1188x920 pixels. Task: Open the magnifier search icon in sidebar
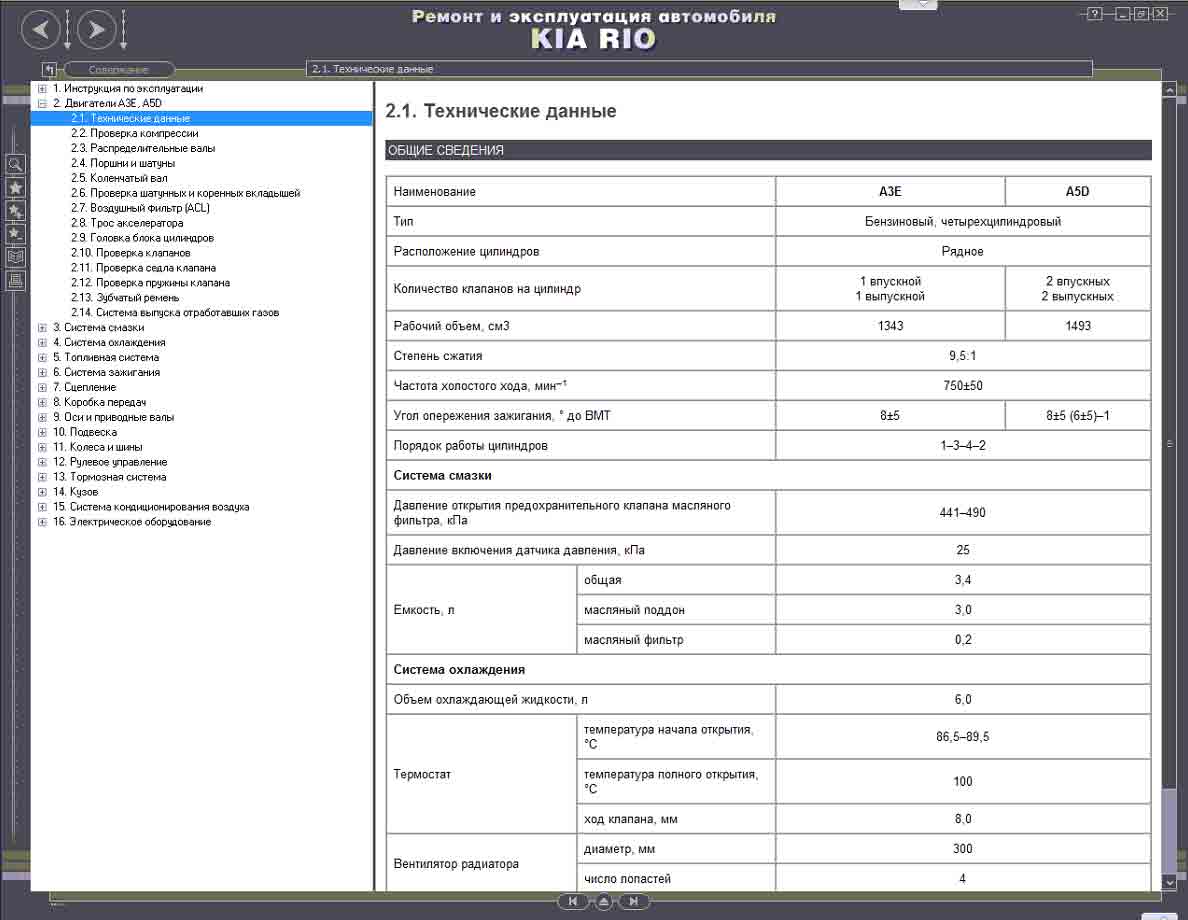click(15, 164)
